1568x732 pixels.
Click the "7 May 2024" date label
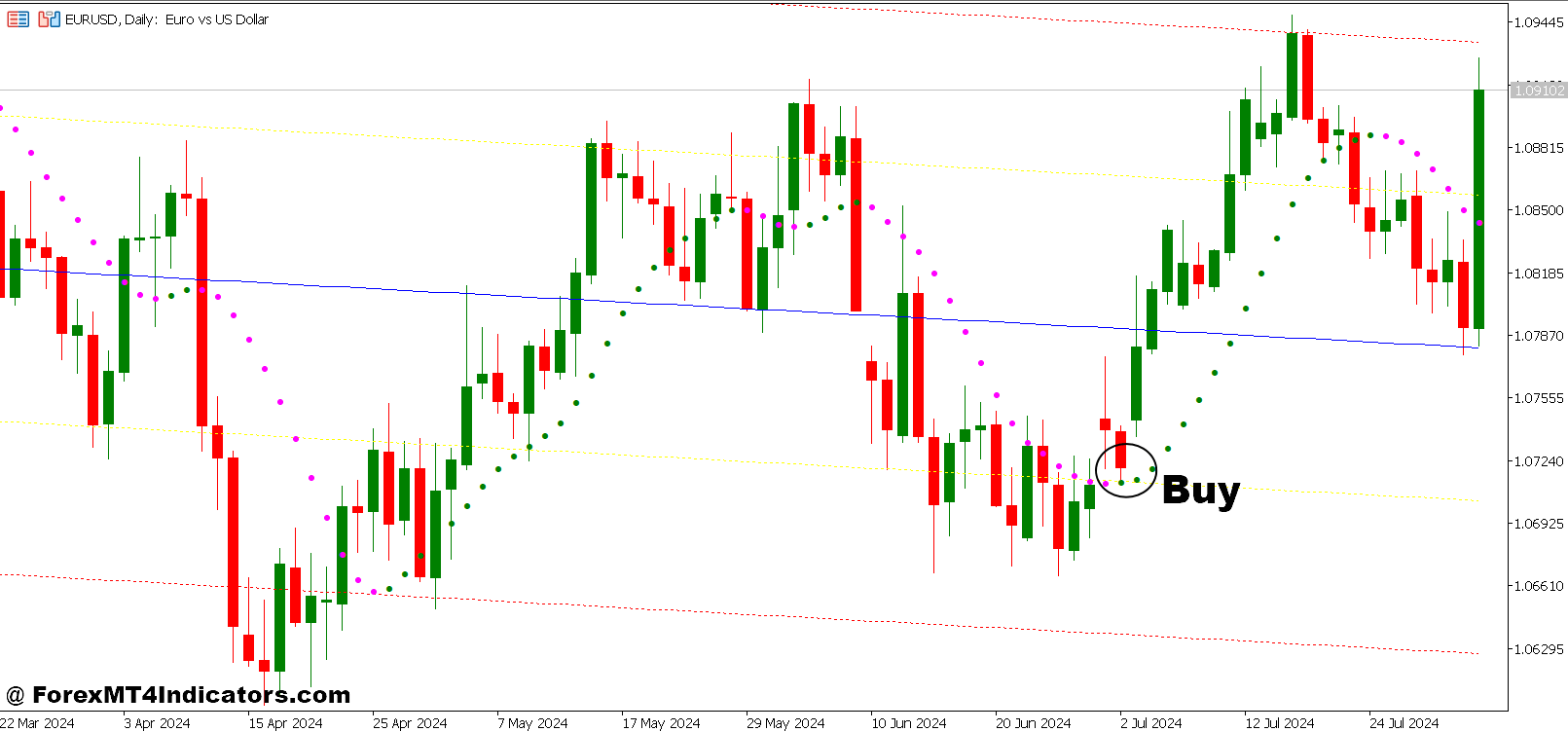click(x=532, y=723)
